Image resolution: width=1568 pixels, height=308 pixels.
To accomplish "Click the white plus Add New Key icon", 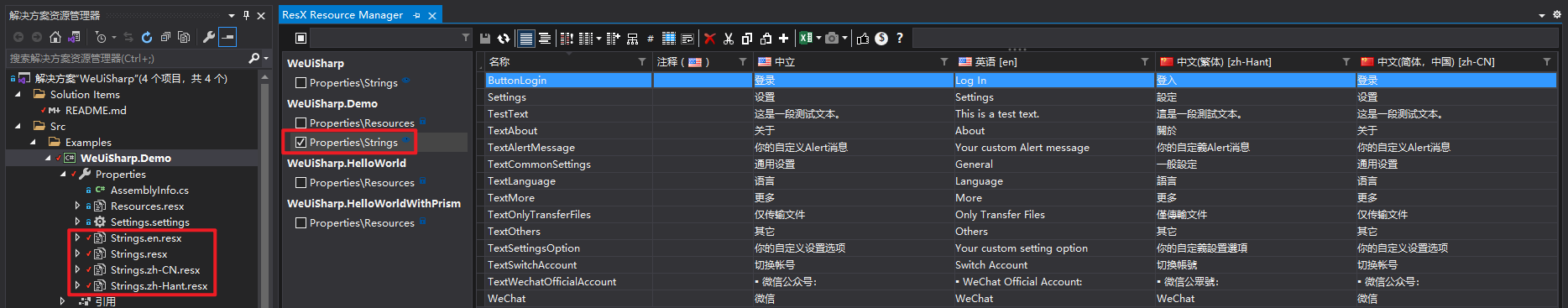I will pyautogui.click(x=784, y=38).
